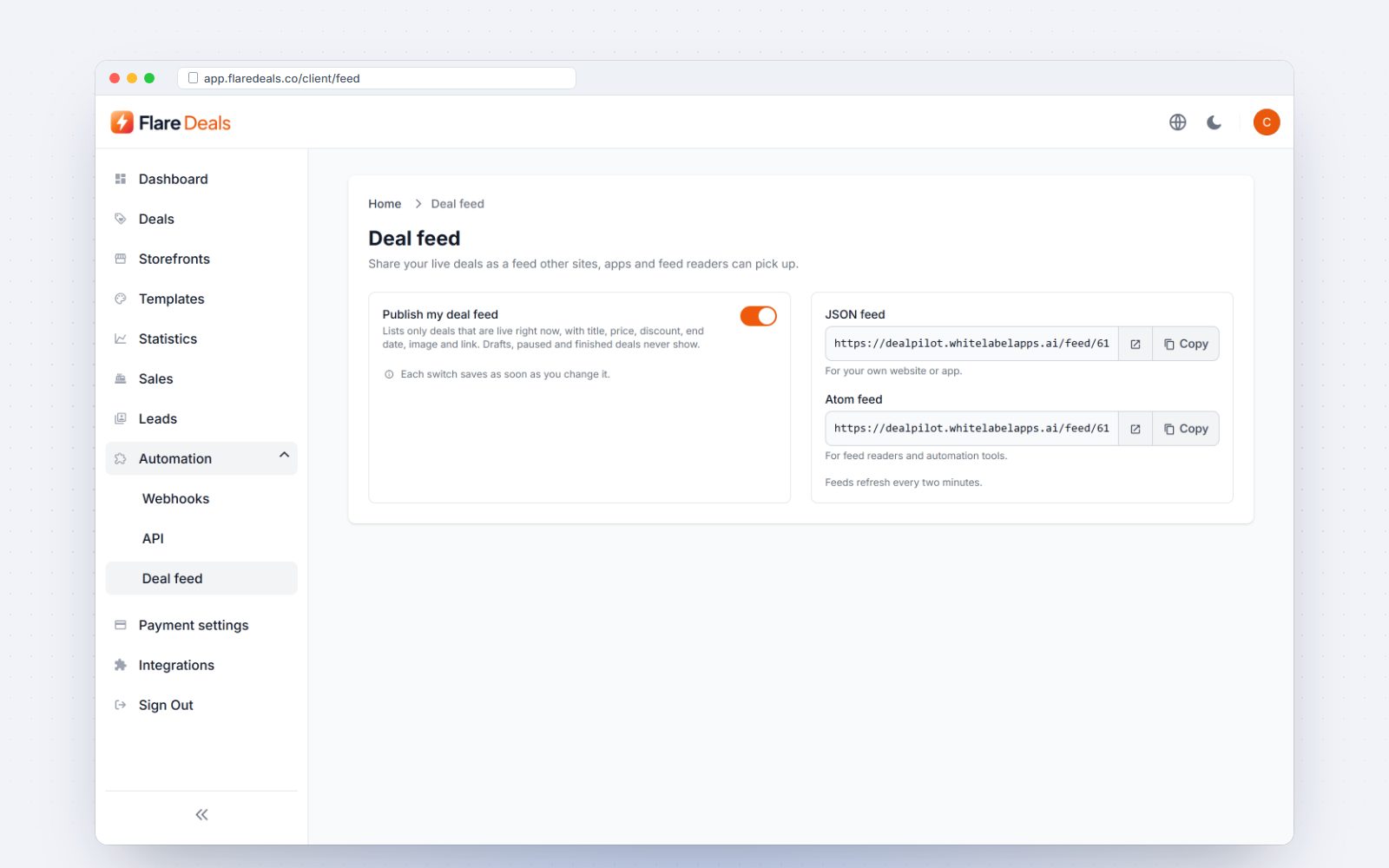Image resolution: width=1389 pixels, height=868 pixels.
Task: Click 'For your own website or app.' text
Action: point(893,371)
